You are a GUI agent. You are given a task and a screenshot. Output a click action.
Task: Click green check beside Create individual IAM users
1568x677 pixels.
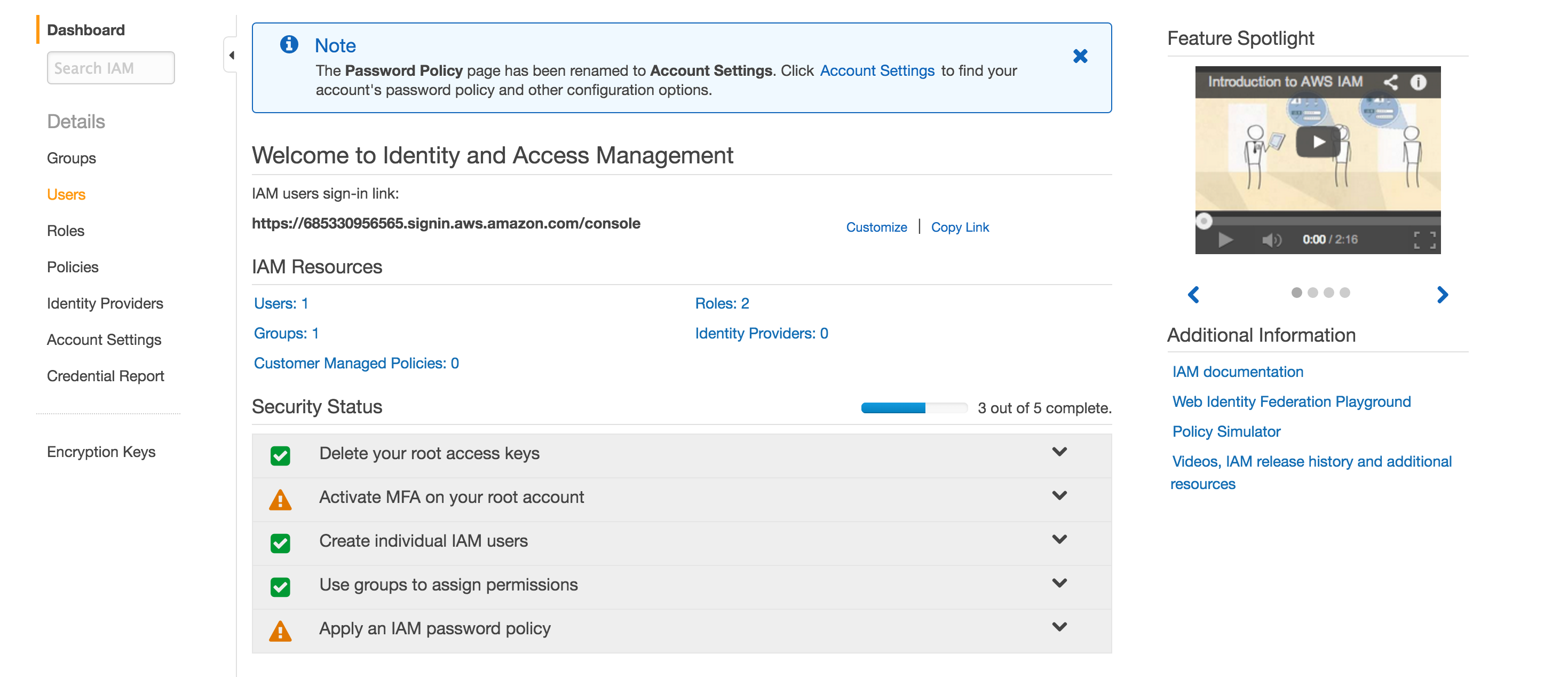[280, 543]
